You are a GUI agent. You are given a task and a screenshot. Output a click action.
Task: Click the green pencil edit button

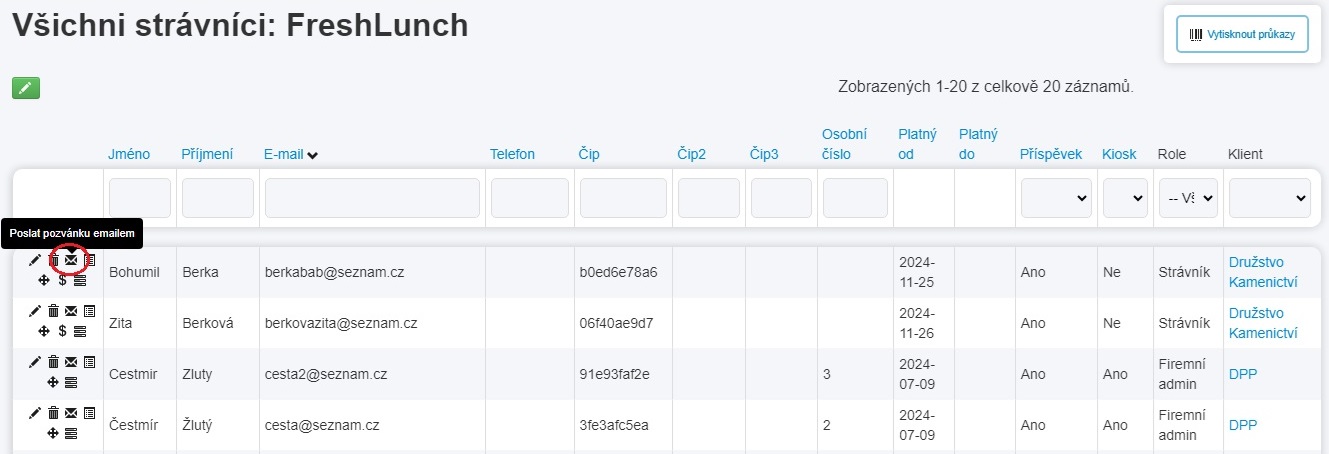(x=26, y=88)
